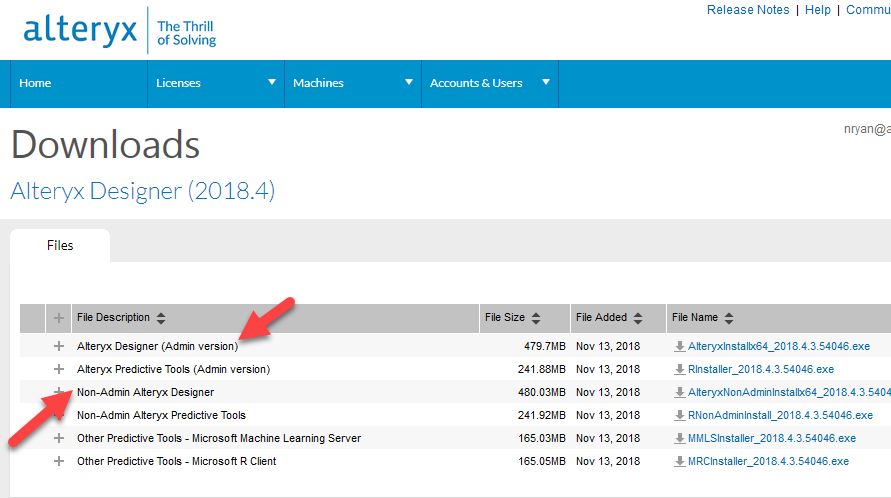The width and height of the screenshot is (891, 498).
Task: Expand Microsoft R Client row
Action: click(x=59, y=461)
